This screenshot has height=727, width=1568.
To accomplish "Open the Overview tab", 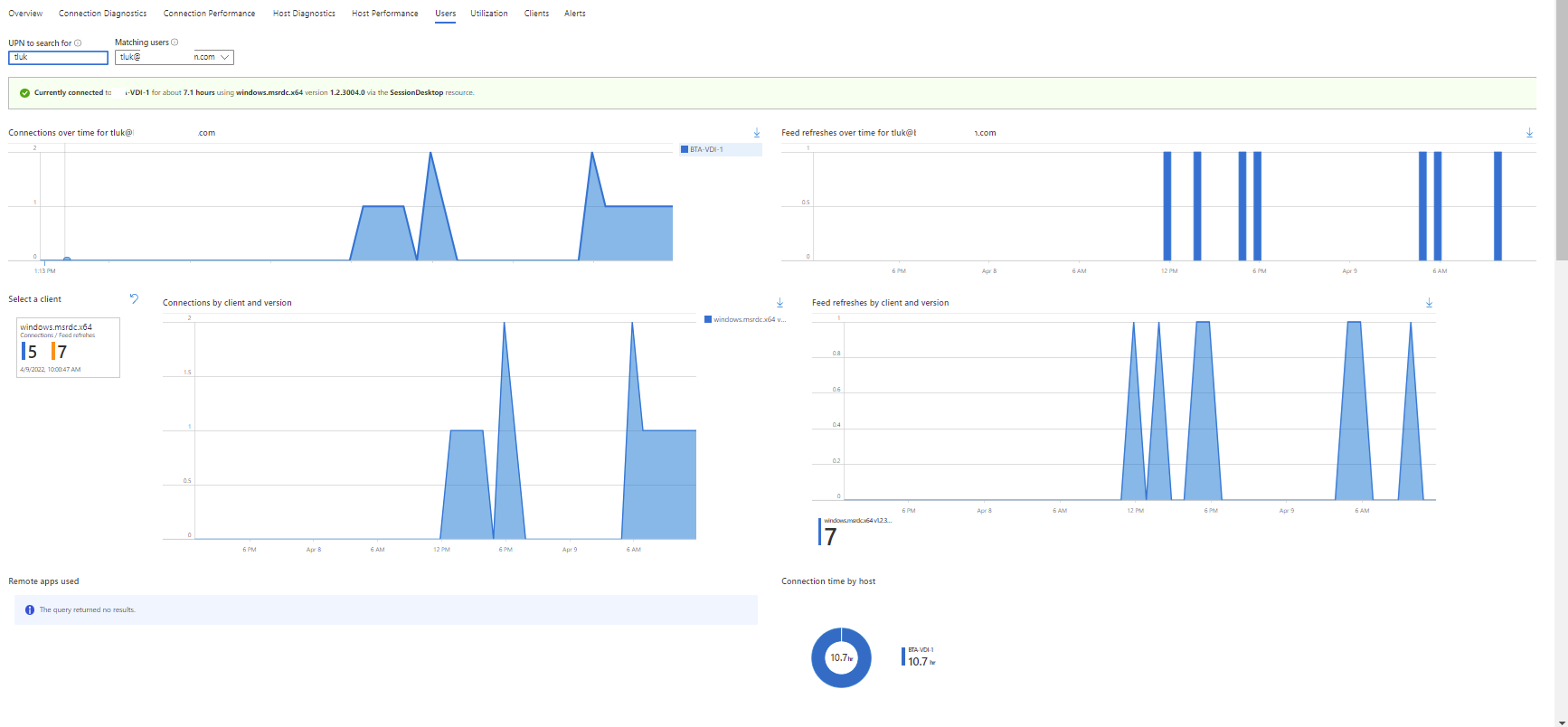I will pyautogui.click(x=25, y=14).
